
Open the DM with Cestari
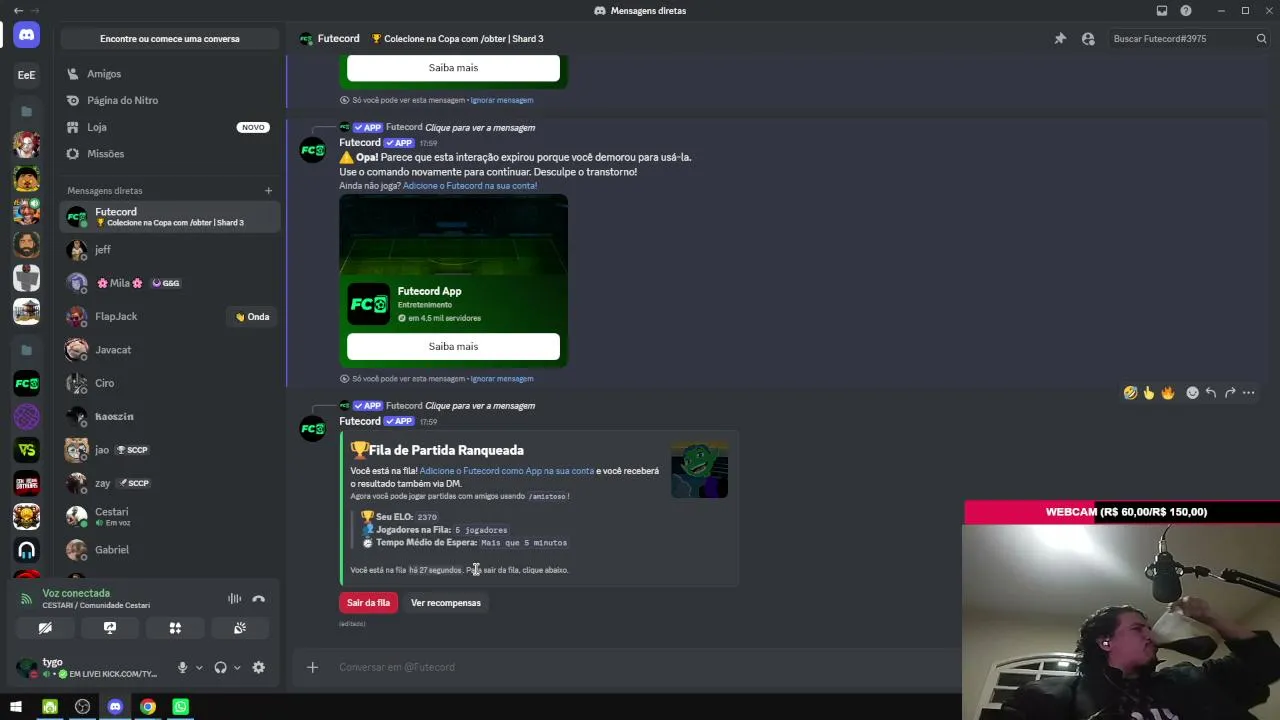point(170,516)
